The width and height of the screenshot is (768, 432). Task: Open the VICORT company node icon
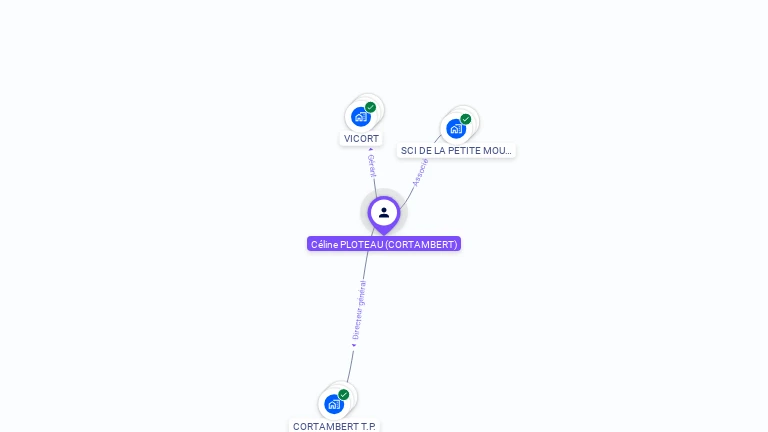click(x=361, y=117)
